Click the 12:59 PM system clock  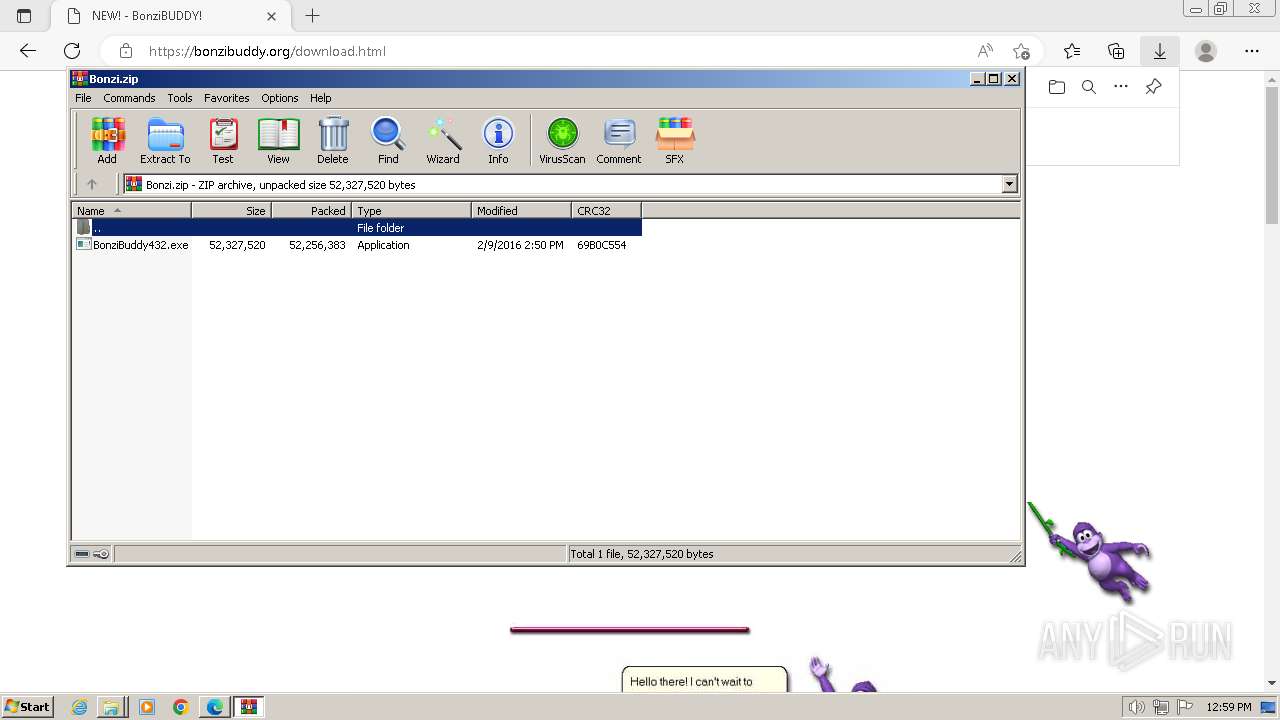1229,707
